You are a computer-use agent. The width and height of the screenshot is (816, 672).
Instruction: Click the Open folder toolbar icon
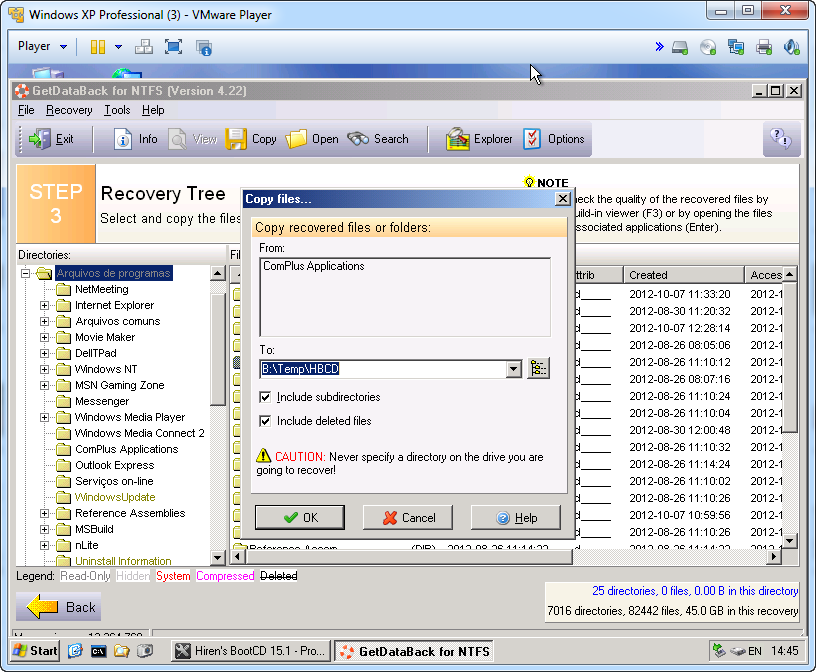pos(296,140)
